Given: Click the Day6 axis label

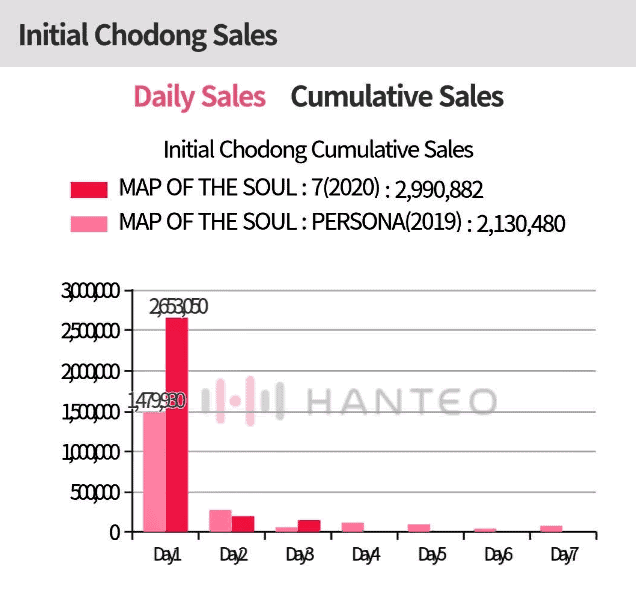Looking at the screenshot, I should pyautogui.click(x=498, y=555).
